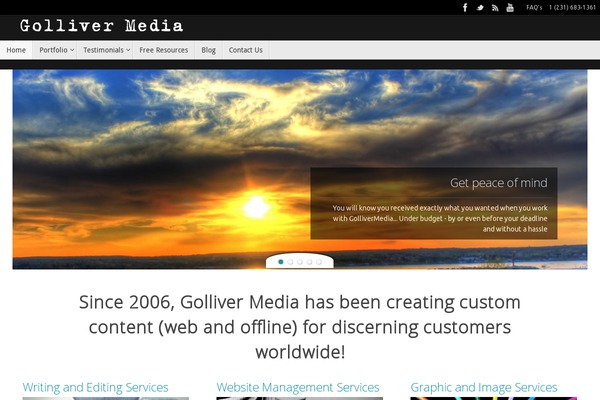
Task: Open the RSS feed icon
Action: coord(495,8)
